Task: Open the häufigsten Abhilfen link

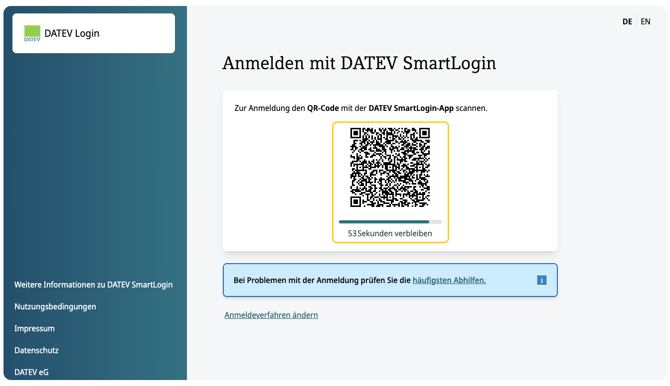Action: coord(449,280)
